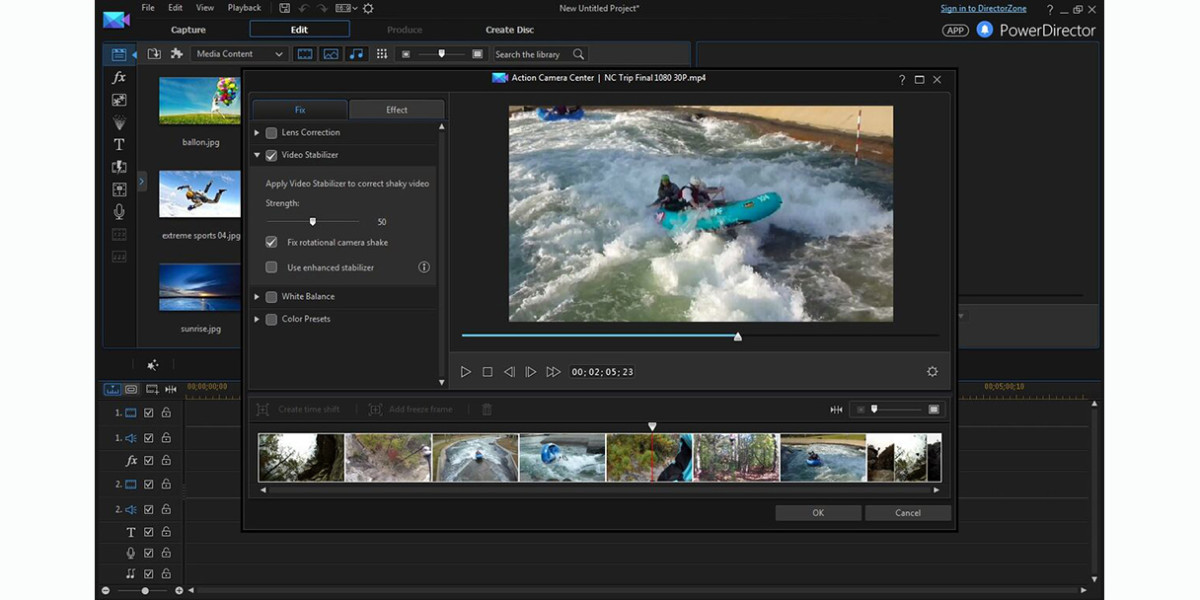Click the plug-in puzzle piece icon

(x=177, y=54)
